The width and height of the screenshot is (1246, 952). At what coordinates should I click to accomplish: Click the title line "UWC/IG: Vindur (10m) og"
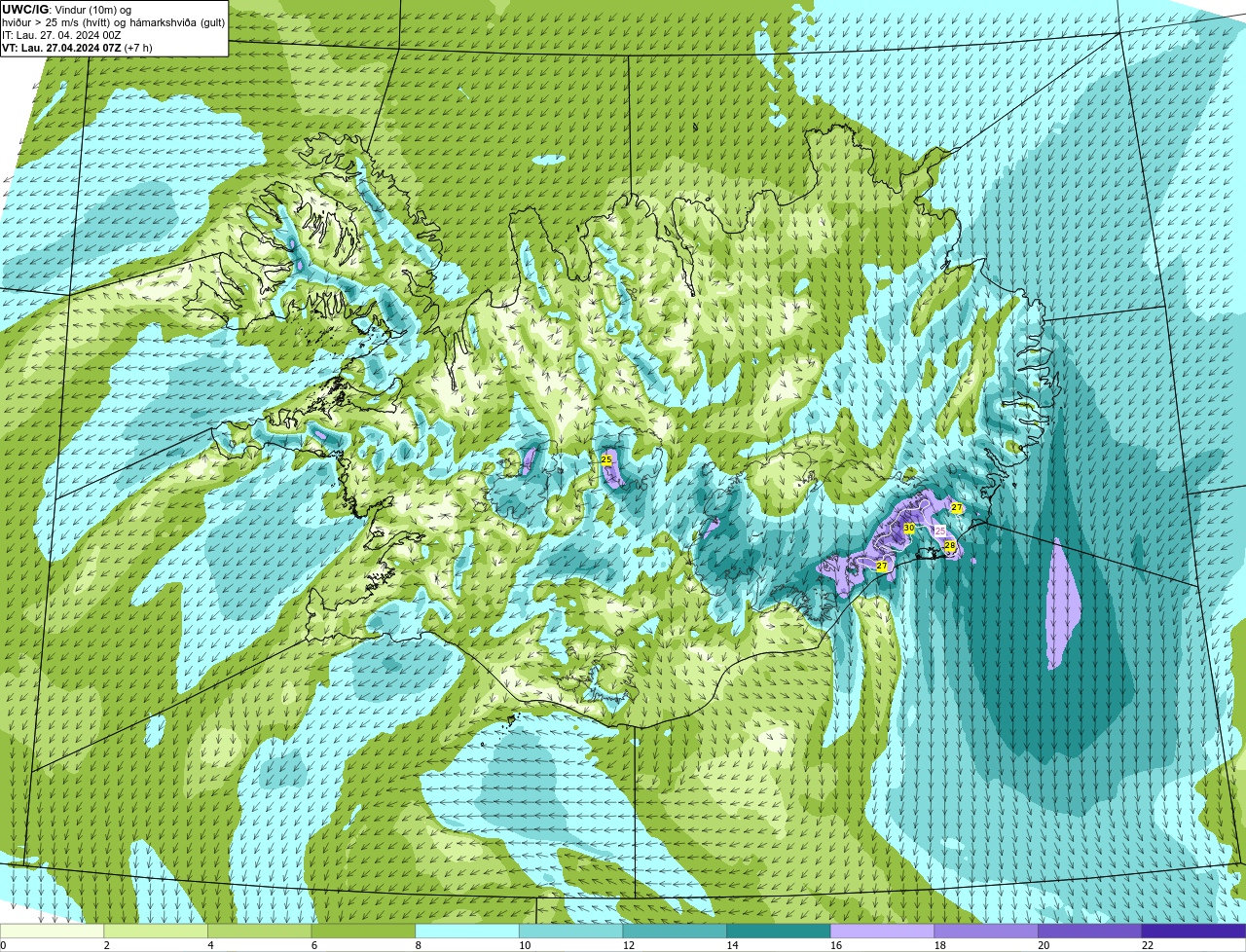pos(66,9)
